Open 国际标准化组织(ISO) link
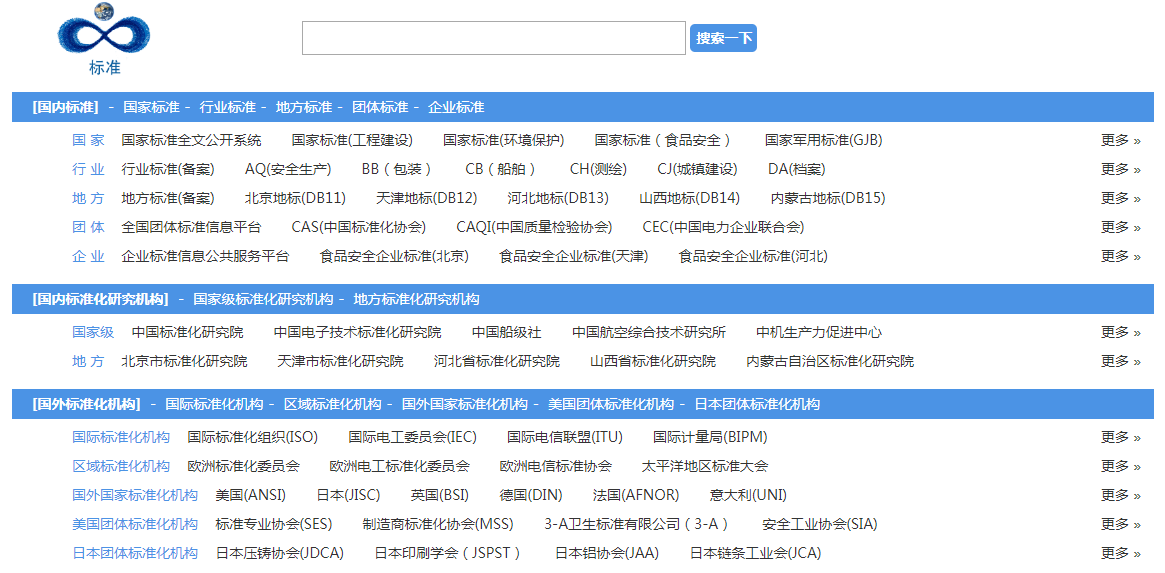 coord(252,437)
